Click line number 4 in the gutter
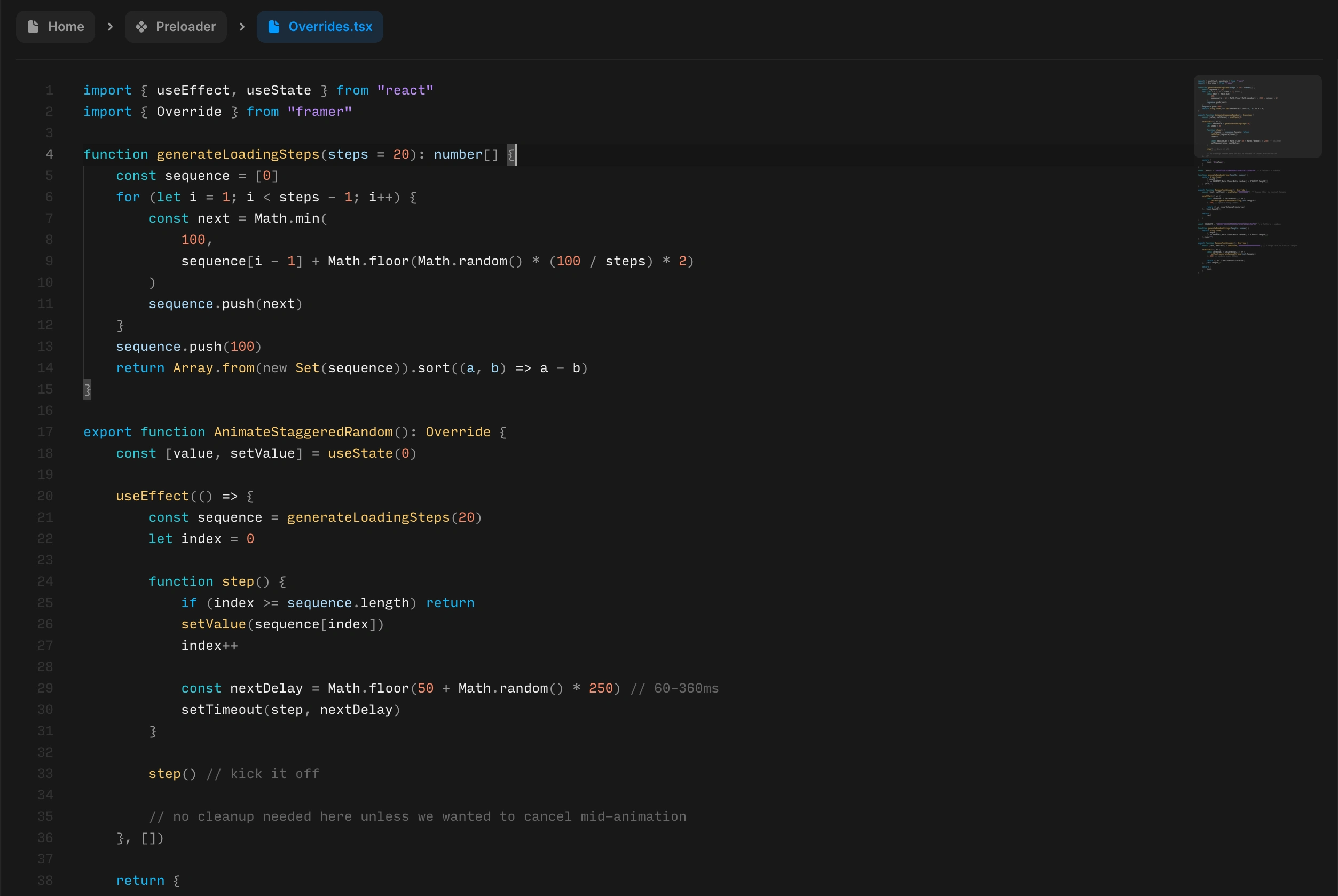1338x896 pixels. 49,154
